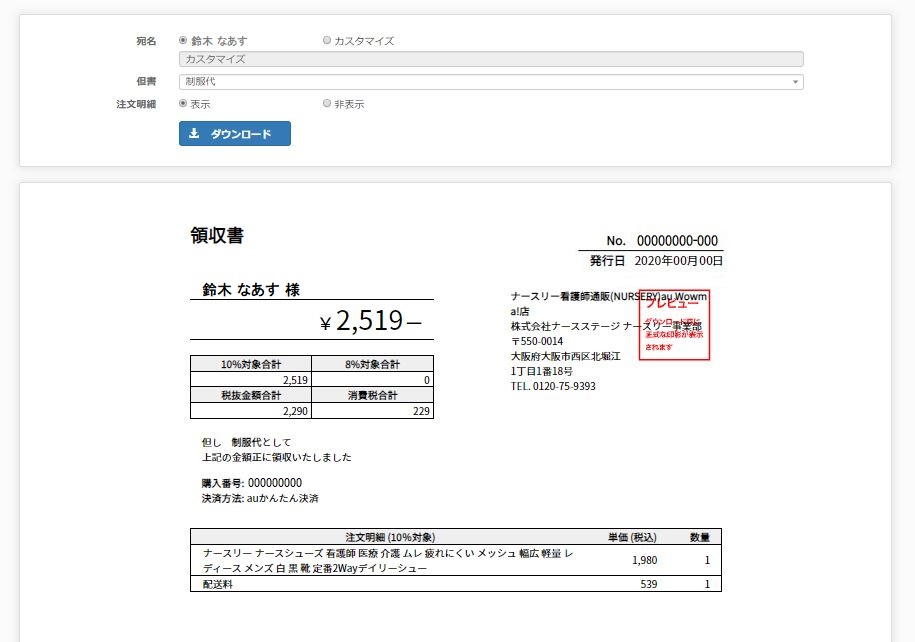Click the 消費税合計 header cell
Viewport: 915px width, 642px height.
coord(372,396)
